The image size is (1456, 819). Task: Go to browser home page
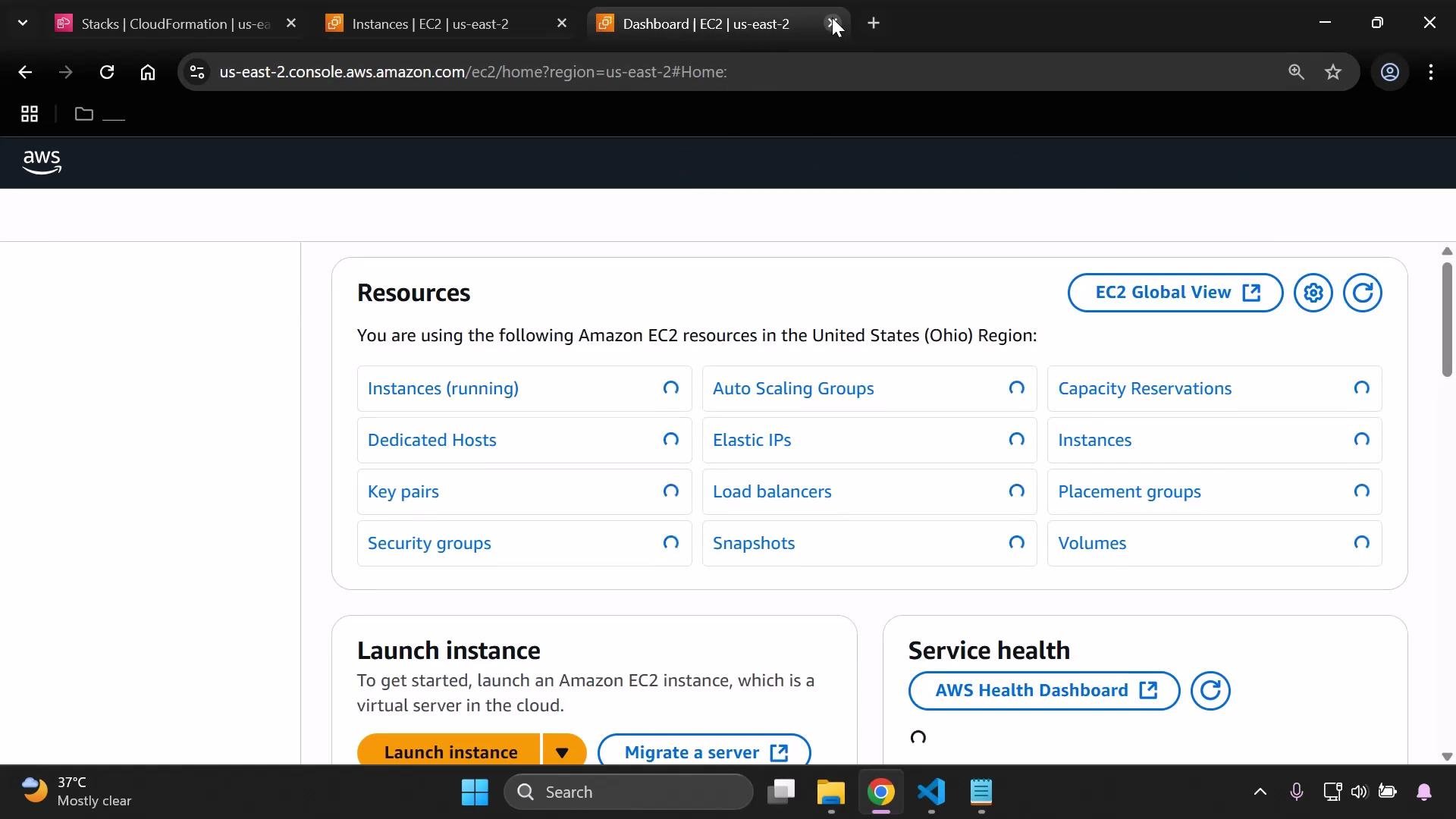(x=148, y=72)
